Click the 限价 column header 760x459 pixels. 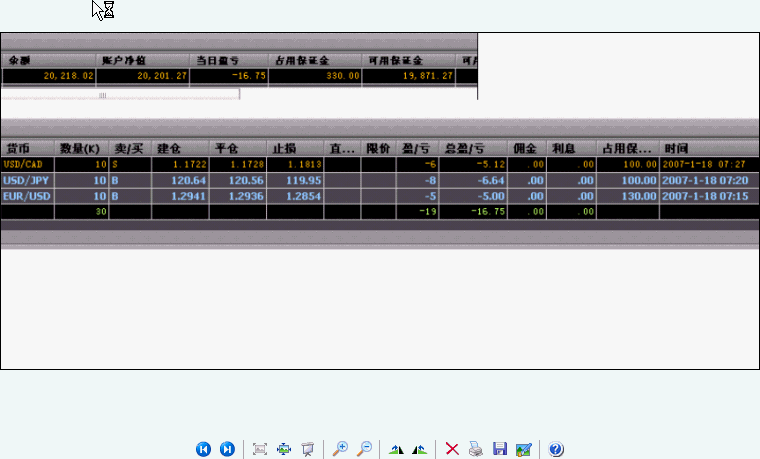point(378,148)
